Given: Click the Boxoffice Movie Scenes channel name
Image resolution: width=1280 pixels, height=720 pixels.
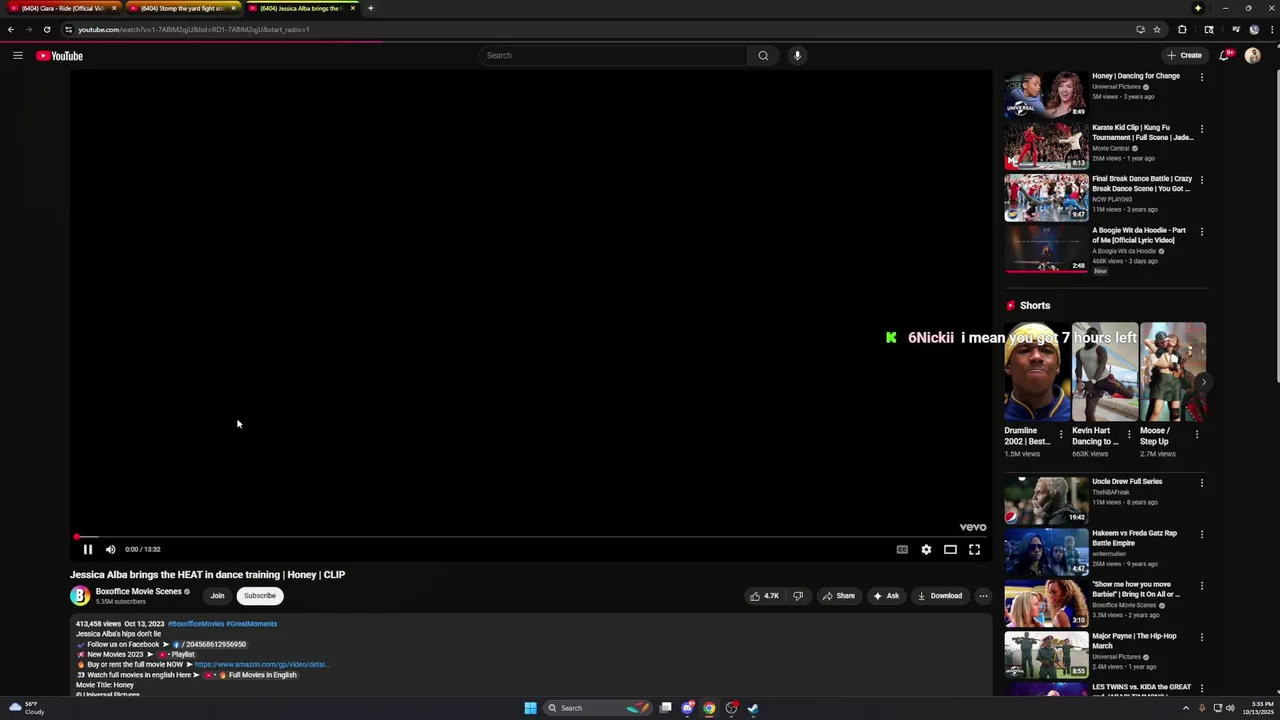Looking at the screenshot, I should [138, 591].
